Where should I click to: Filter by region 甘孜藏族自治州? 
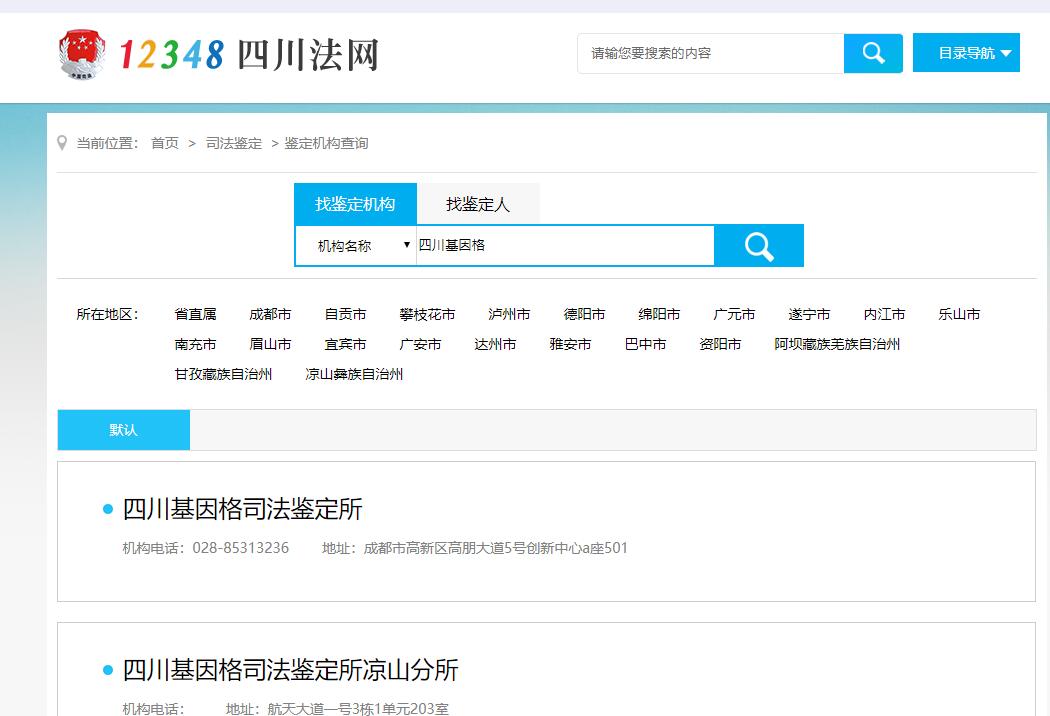(224, 374)
